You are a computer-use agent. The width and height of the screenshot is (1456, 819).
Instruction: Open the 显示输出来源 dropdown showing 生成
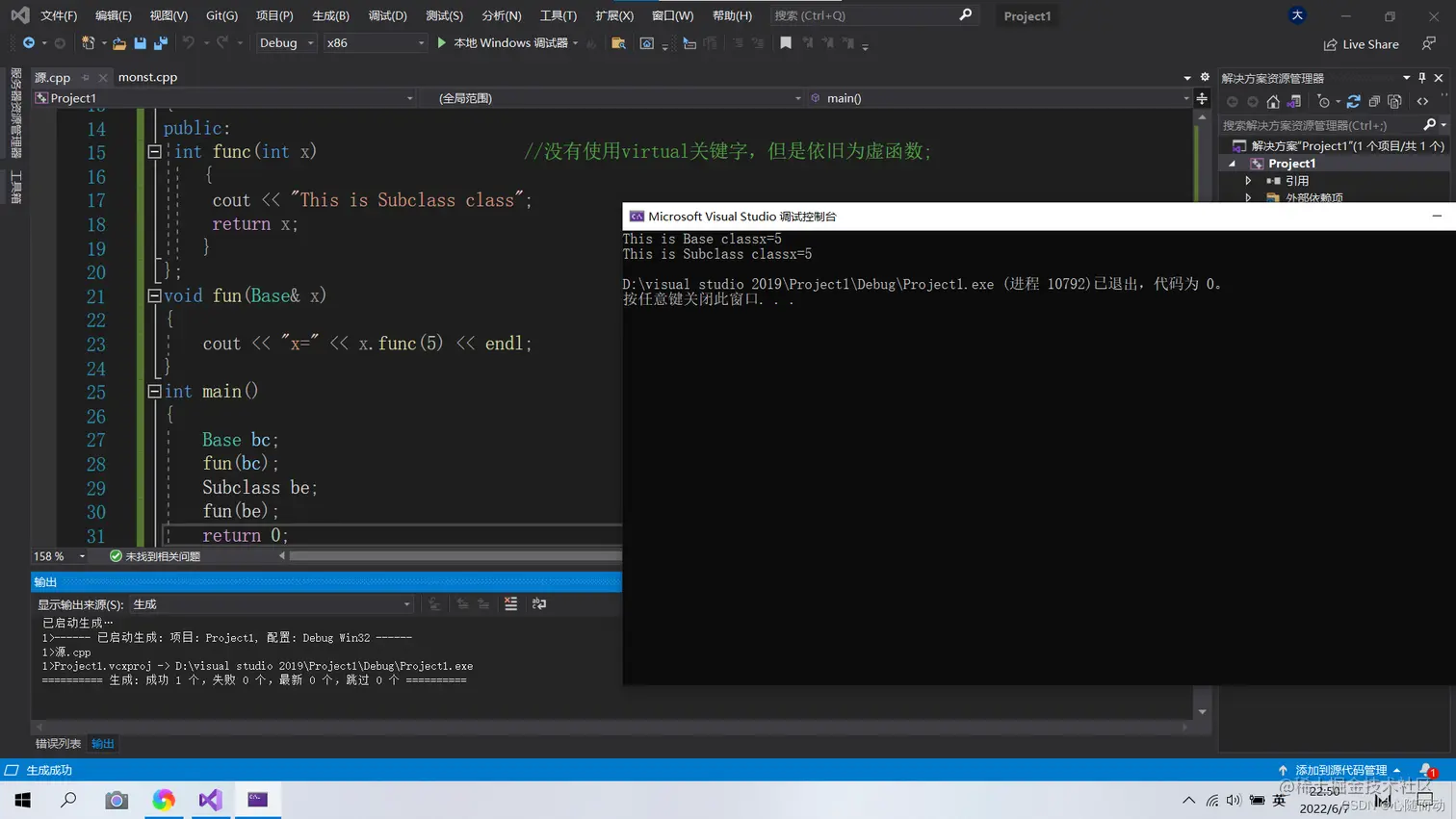[273, 604]
